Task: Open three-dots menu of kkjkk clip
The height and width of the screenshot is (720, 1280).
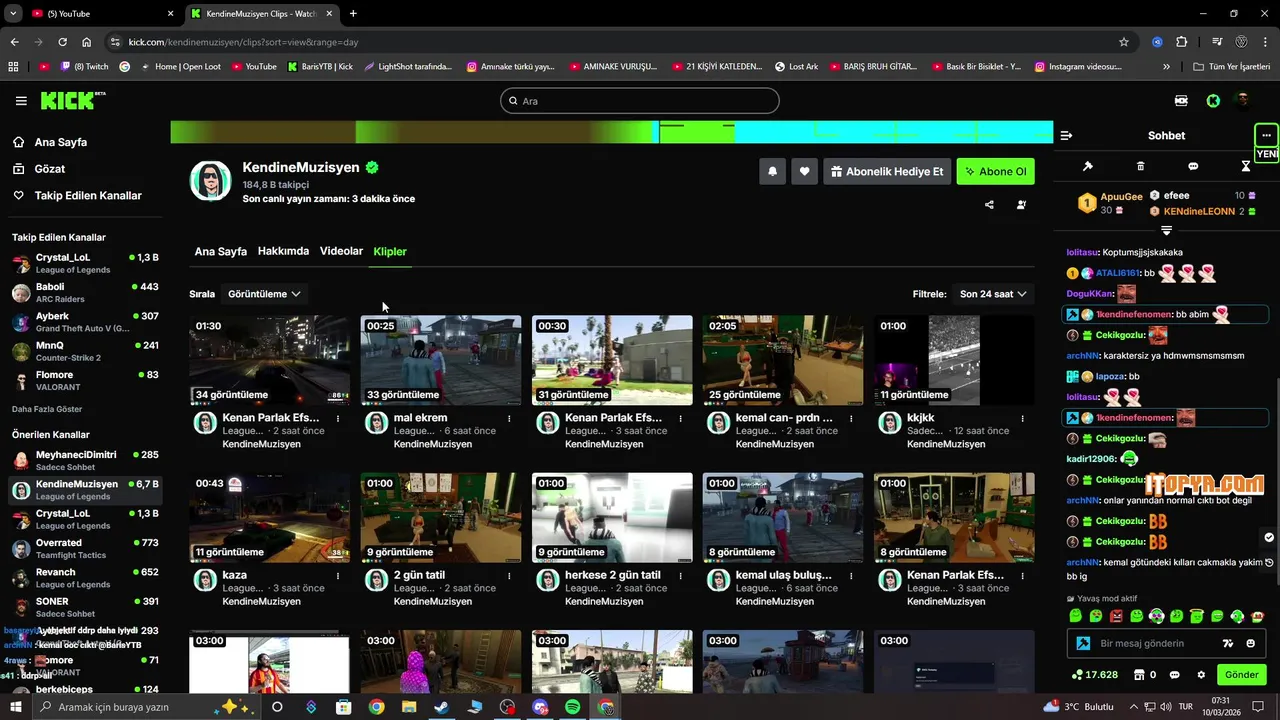Action: point(1022,418)
